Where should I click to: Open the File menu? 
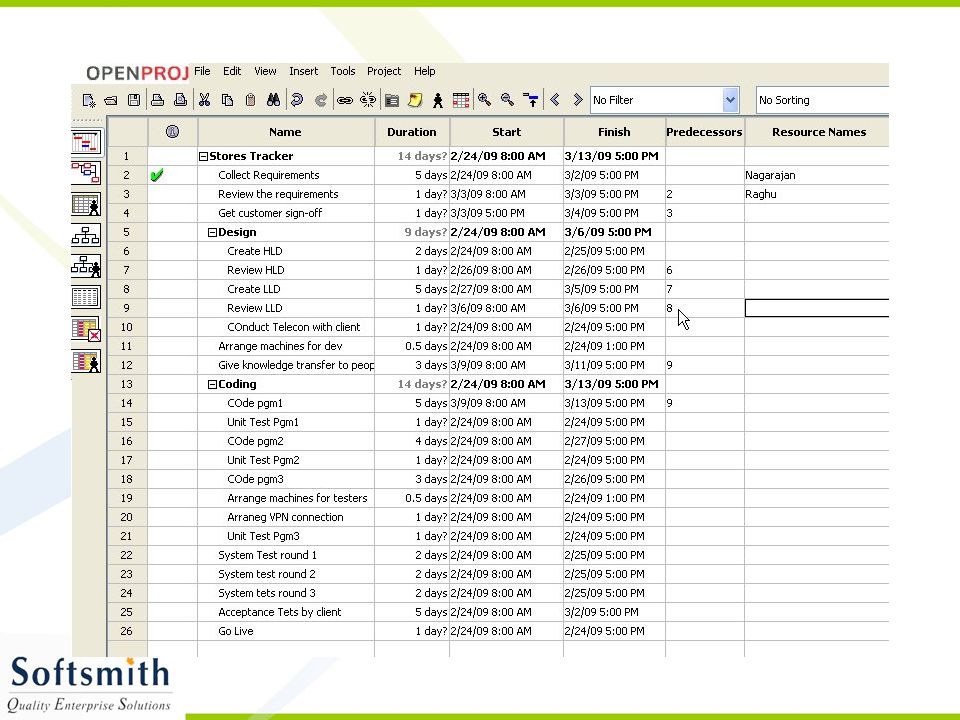202,71
